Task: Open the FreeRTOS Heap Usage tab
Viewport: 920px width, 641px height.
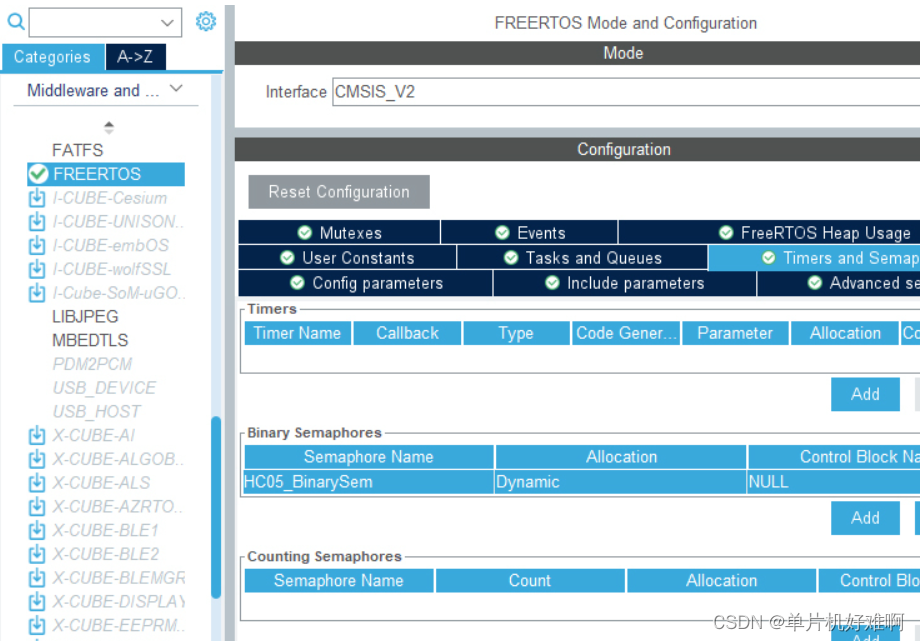Action: 769,232
